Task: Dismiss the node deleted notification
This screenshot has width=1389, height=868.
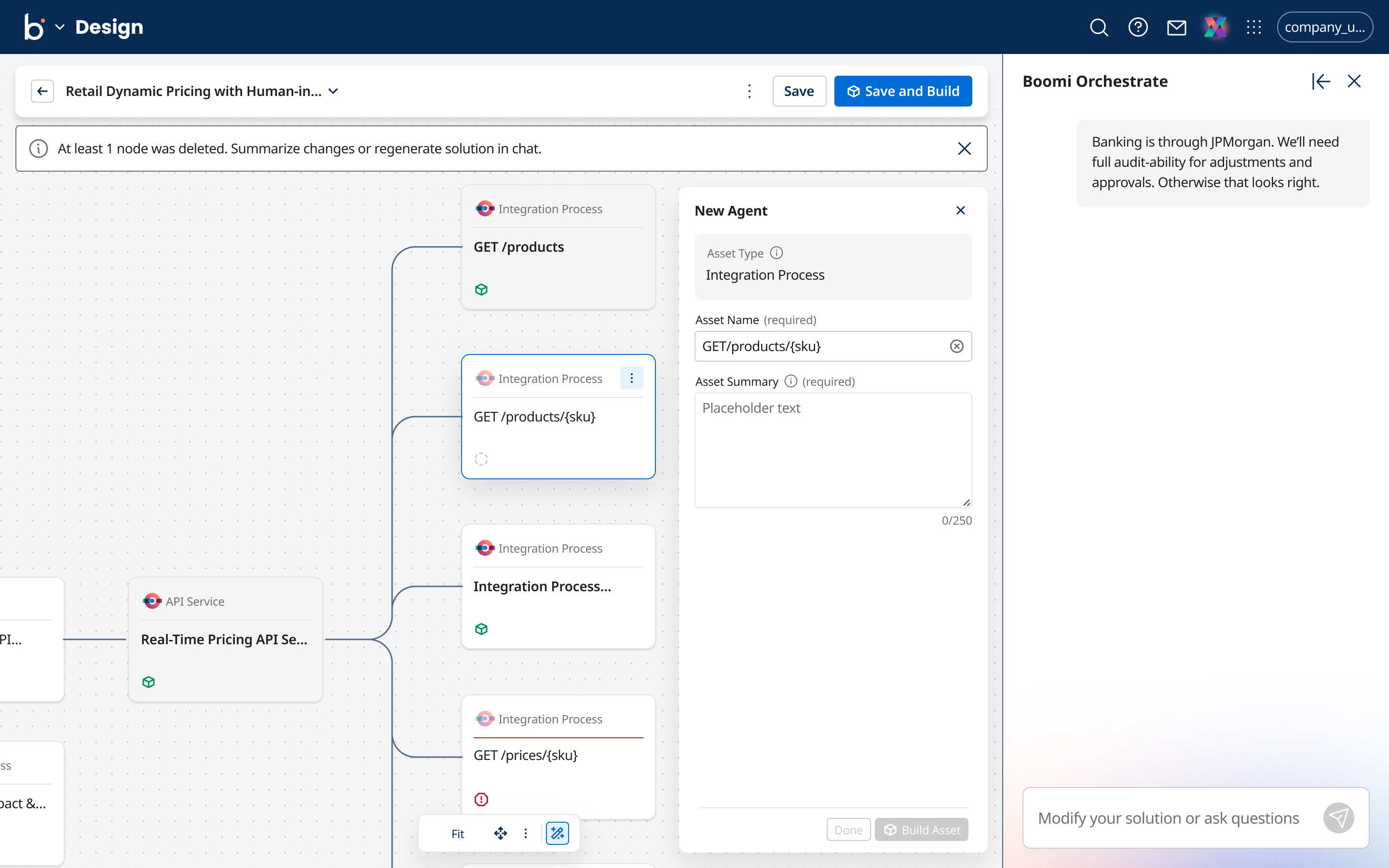Action: (x=964, y=149)
